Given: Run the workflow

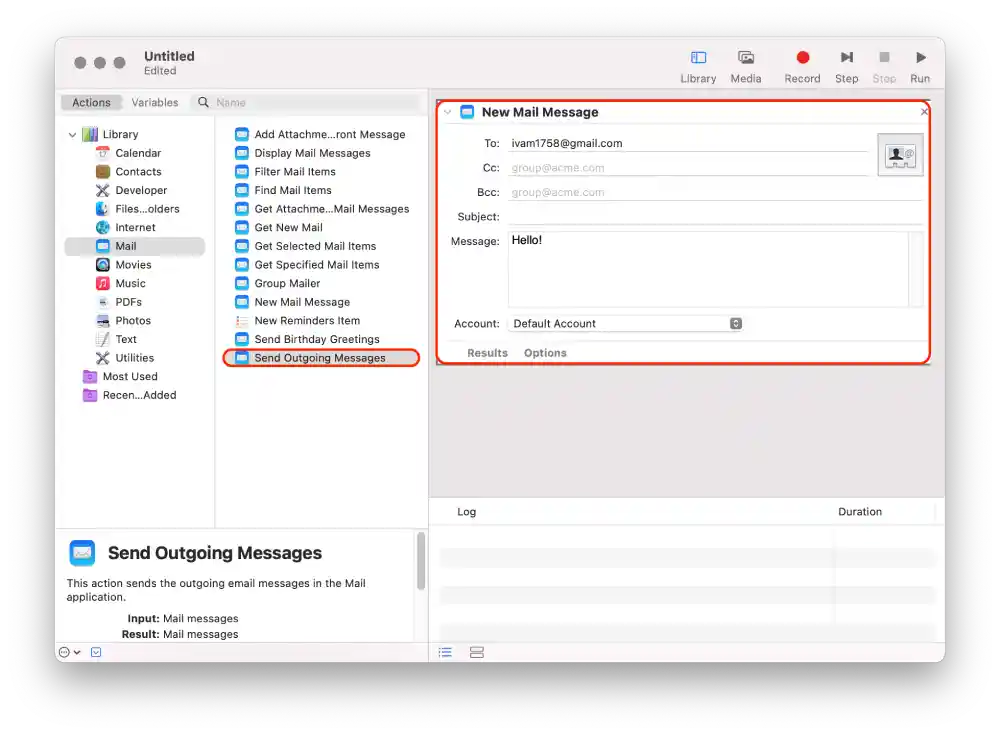Looking at the screenshot, I should point(920,66).
